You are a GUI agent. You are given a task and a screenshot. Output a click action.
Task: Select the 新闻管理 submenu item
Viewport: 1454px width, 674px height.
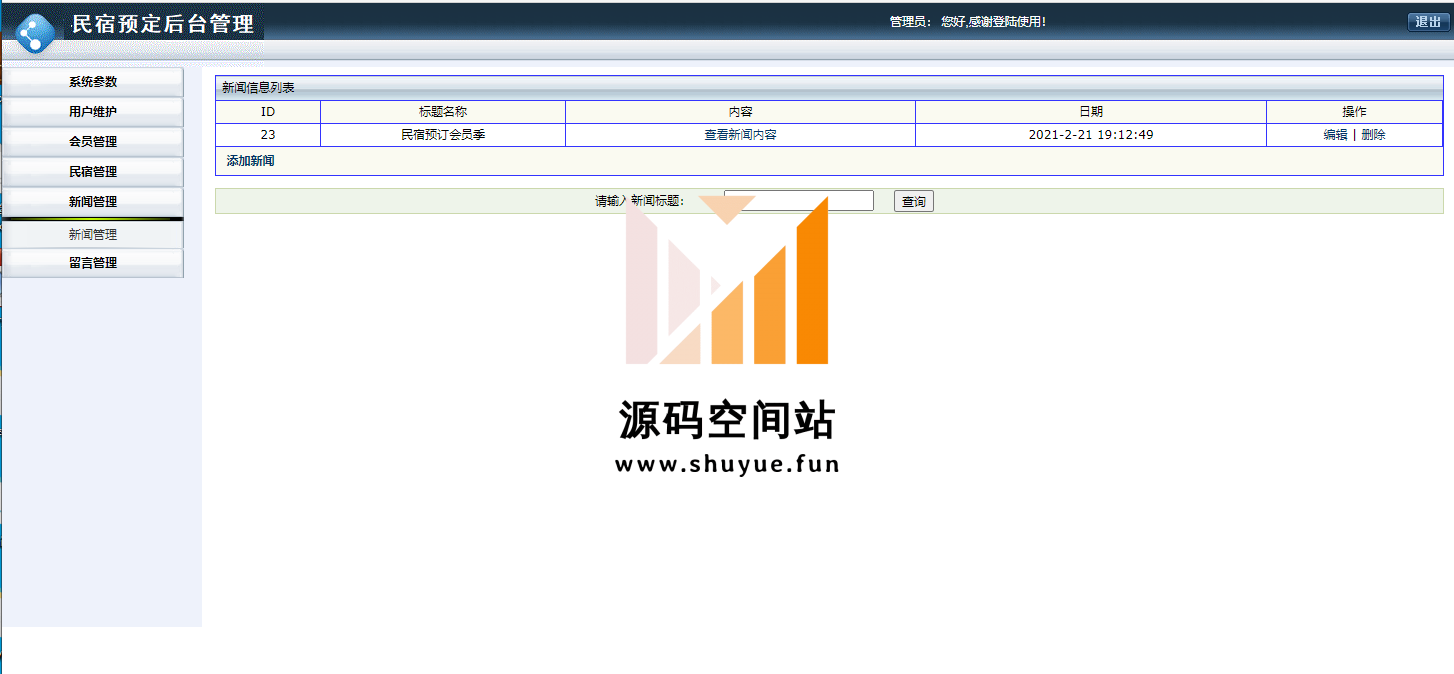[x=93, y=235]
